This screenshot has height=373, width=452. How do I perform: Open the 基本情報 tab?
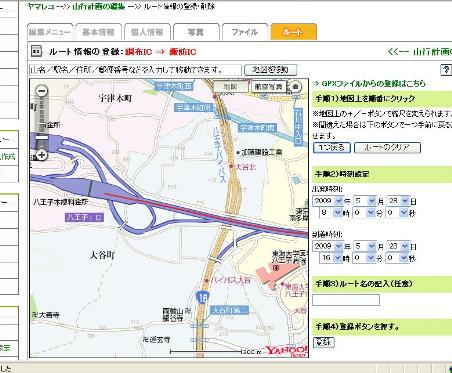click(99, 32)
